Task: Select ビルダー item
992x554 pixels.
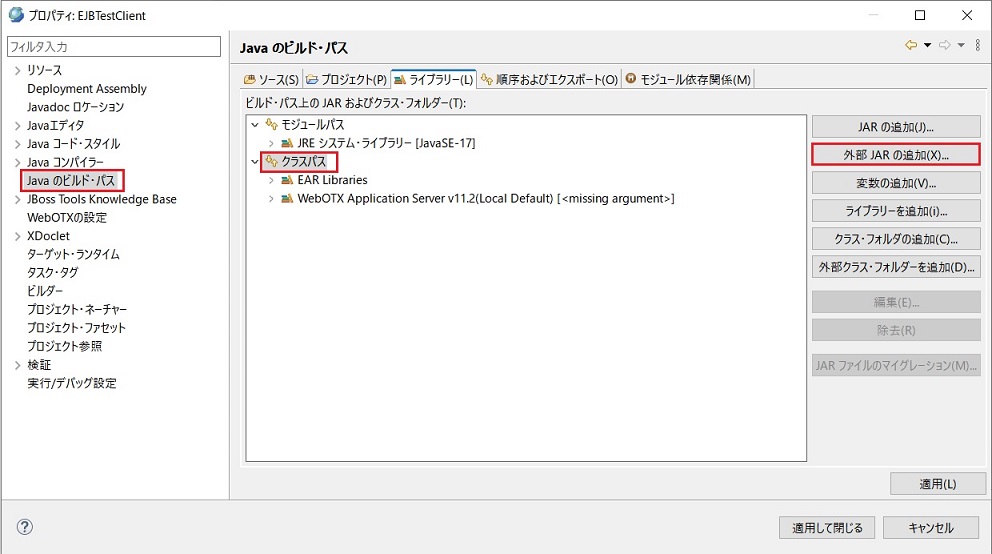Action: click(x=44, y=291)
